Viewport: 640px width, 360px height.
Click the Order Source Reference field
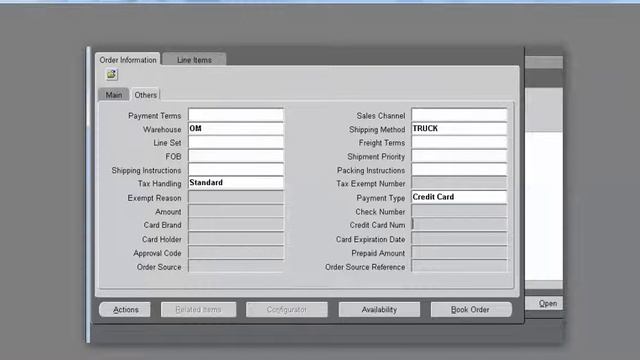click(459, 267)
